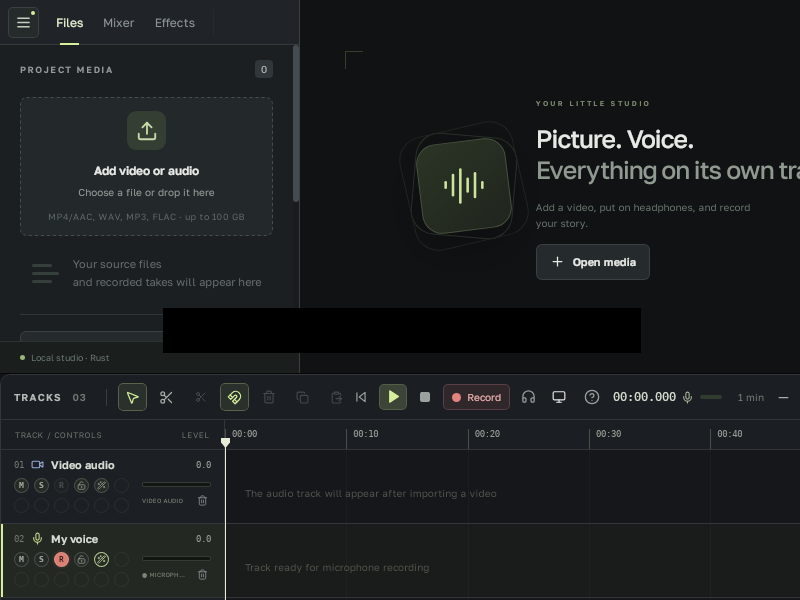Mute the My voice track
This screenshot has width=800, height=600.
21,560
